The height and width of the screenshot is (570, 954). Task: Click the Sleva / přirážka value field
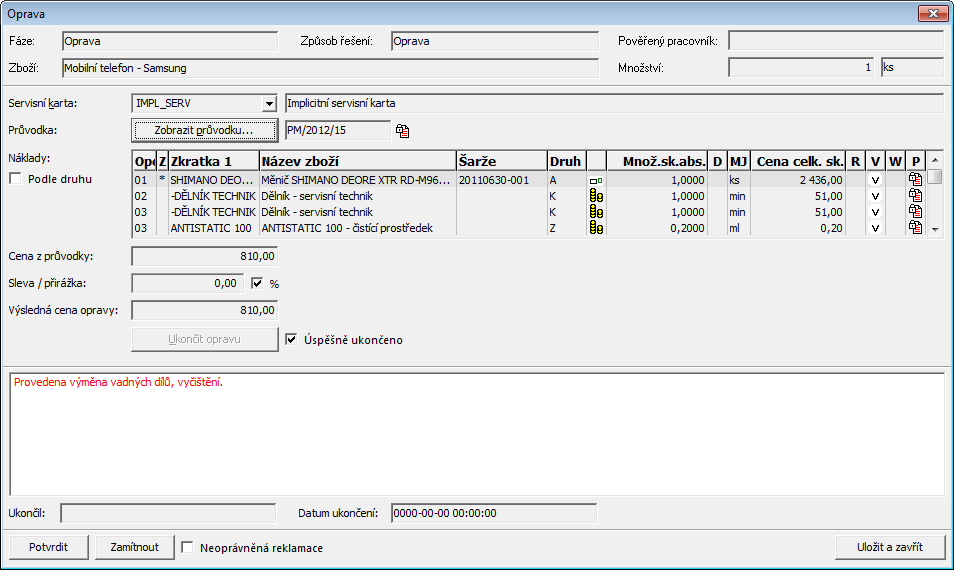click(x=187, y=283)
